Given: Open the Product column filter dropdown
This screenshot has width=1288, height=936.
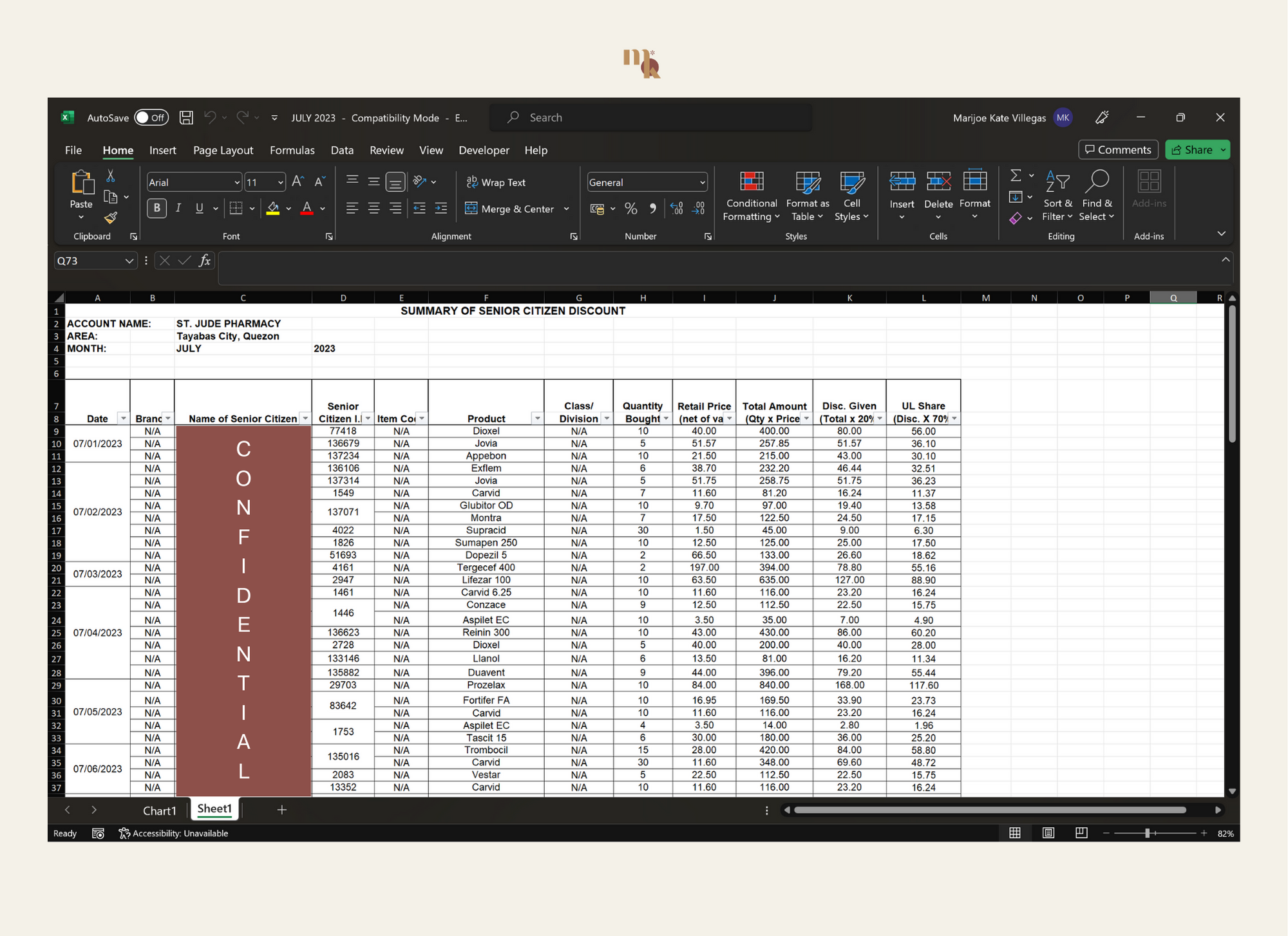Looking at the screenshot, I should pyautogui.click(x=536, y=419).
